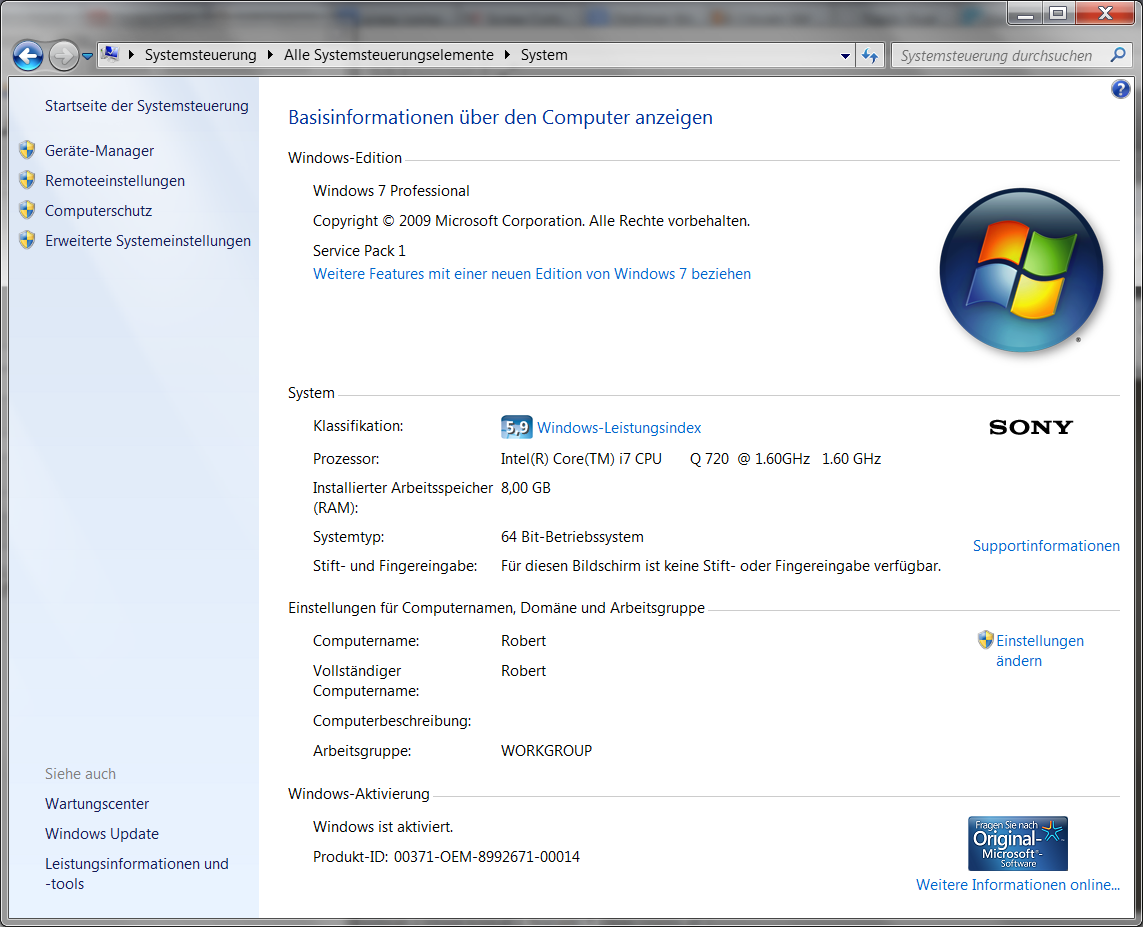Close the System window
Image resolution: width=1143 pixels, height=927 pixels.
click(x=1104, y=13)
